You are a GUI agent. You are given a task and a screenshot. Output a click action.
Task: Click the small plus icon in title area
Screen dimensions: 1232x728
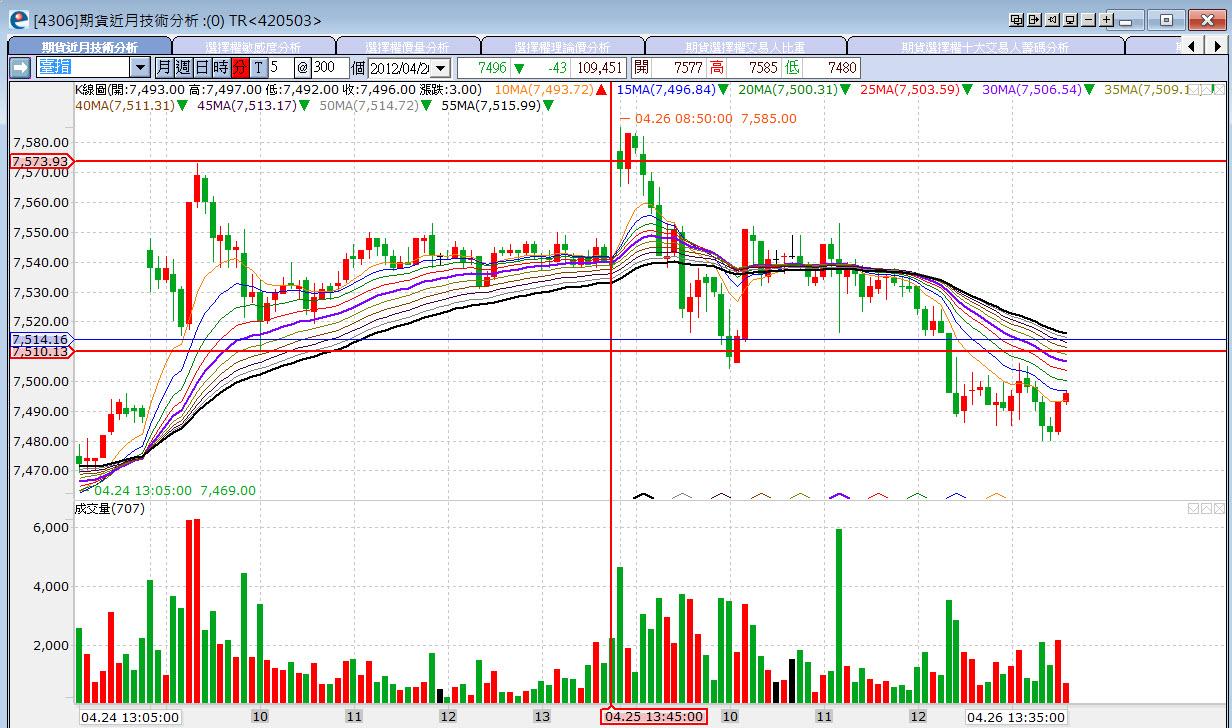point(1106,19)
